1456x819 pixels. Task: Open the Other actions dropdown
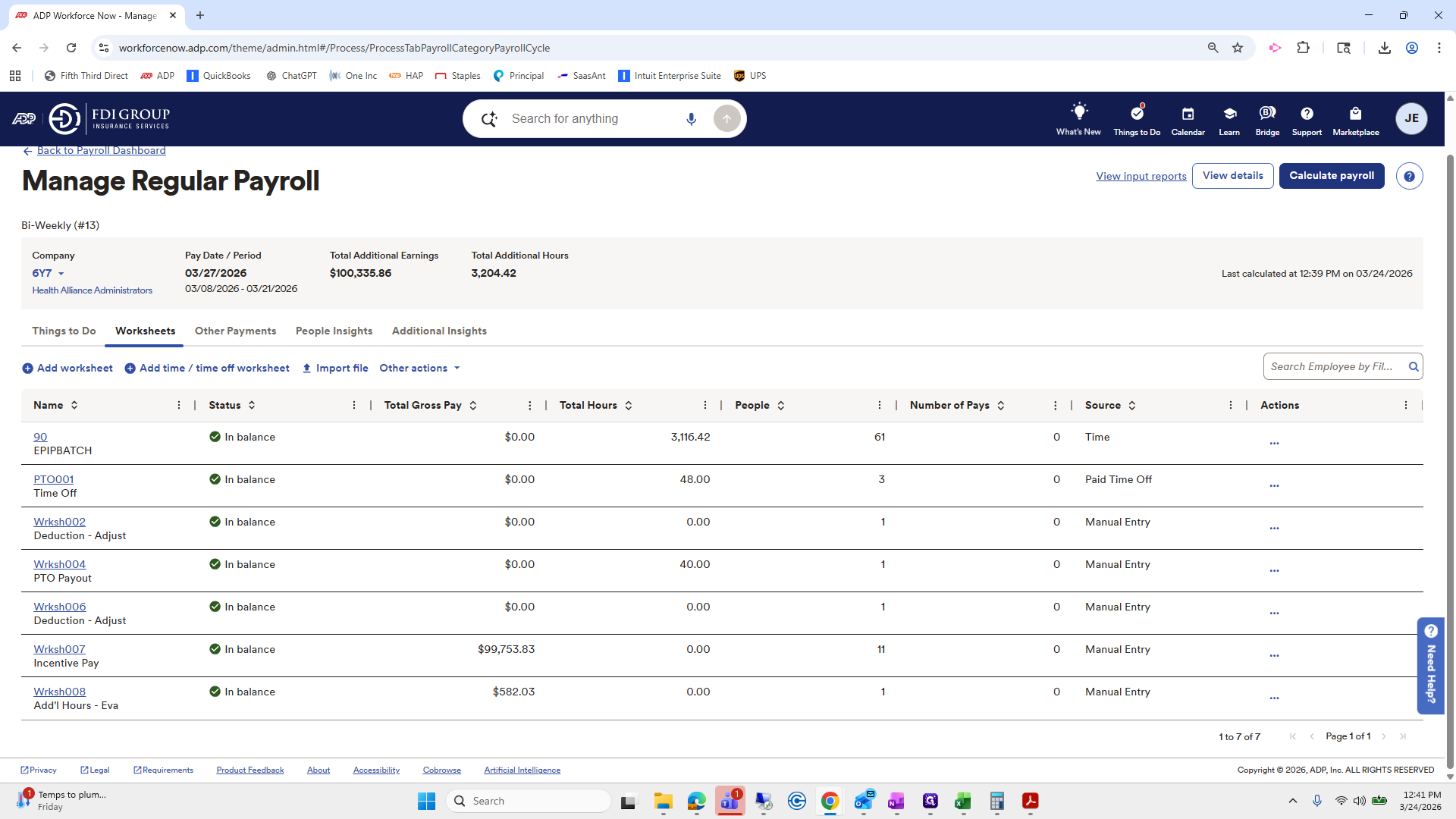(419, 369)
